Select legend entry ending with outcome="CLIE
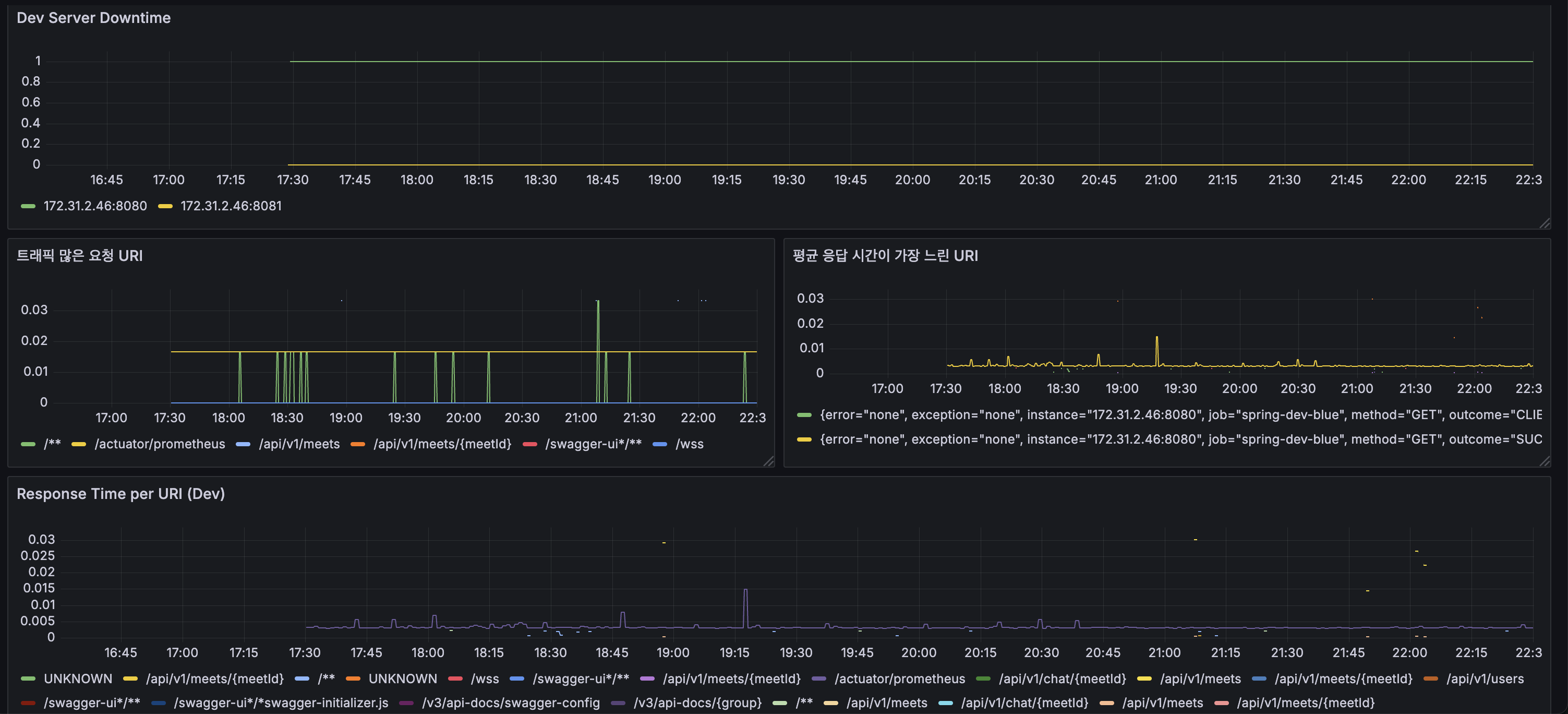The height and width of the screenshot is (714, 1568). [1181, 415]
